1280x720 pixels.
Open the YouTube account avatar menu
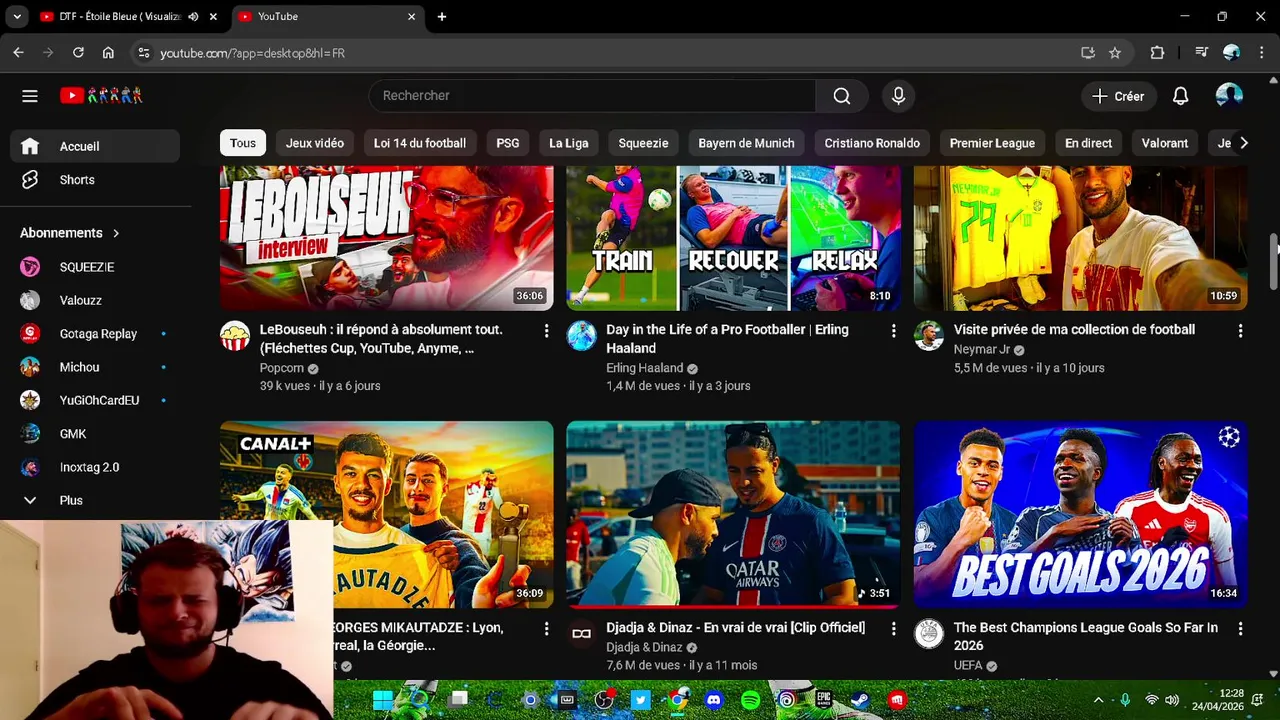(1229, 96)
